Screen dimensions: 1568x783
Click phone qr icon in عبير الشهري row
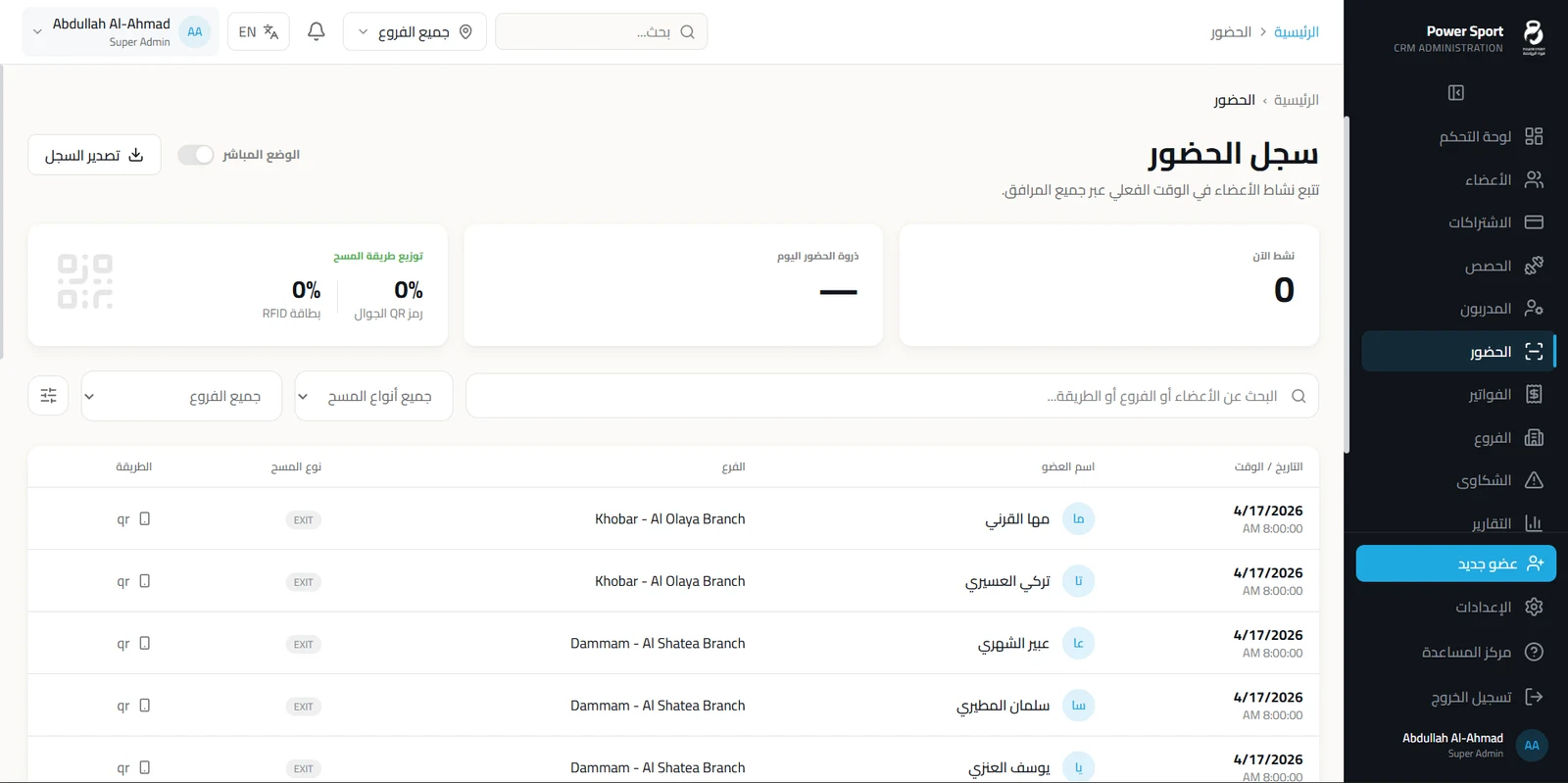point(144,643)
